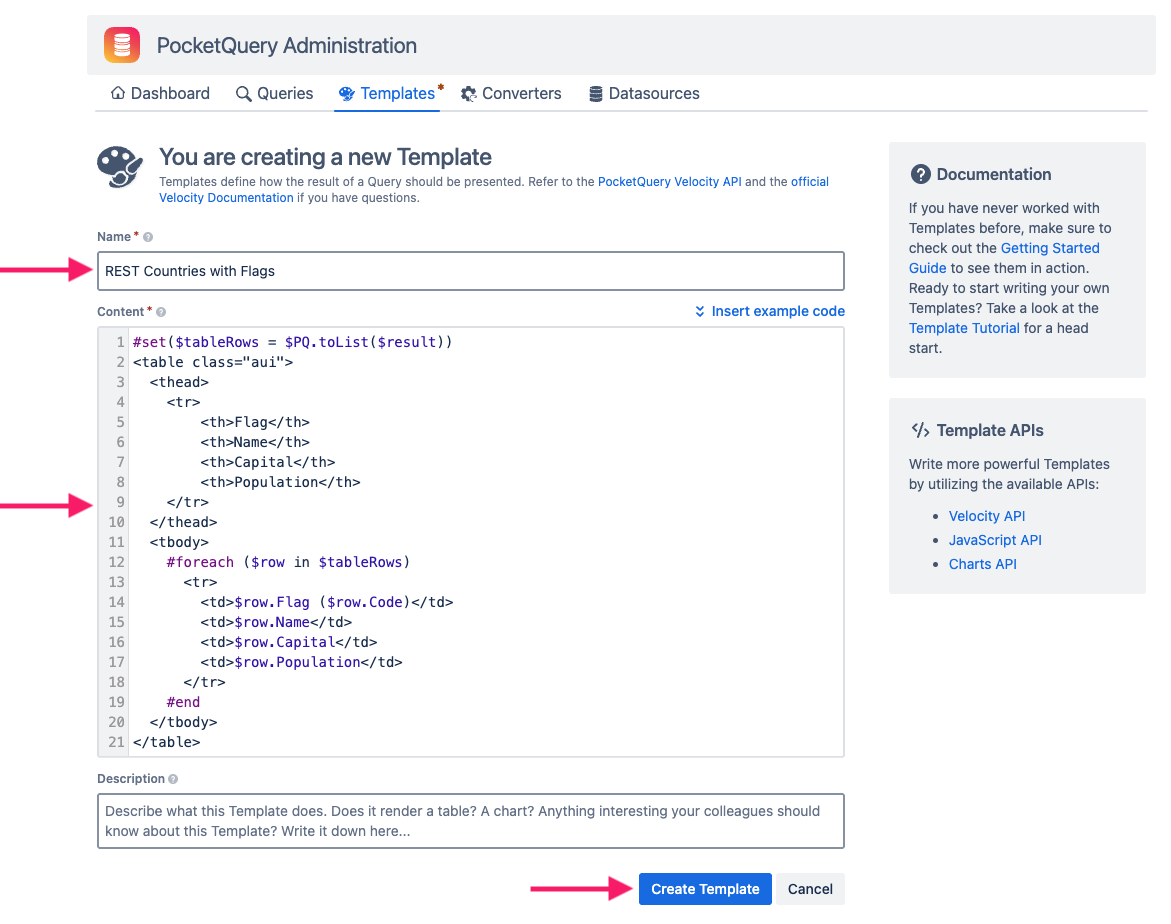Click into the Description text area

(470, 821)
